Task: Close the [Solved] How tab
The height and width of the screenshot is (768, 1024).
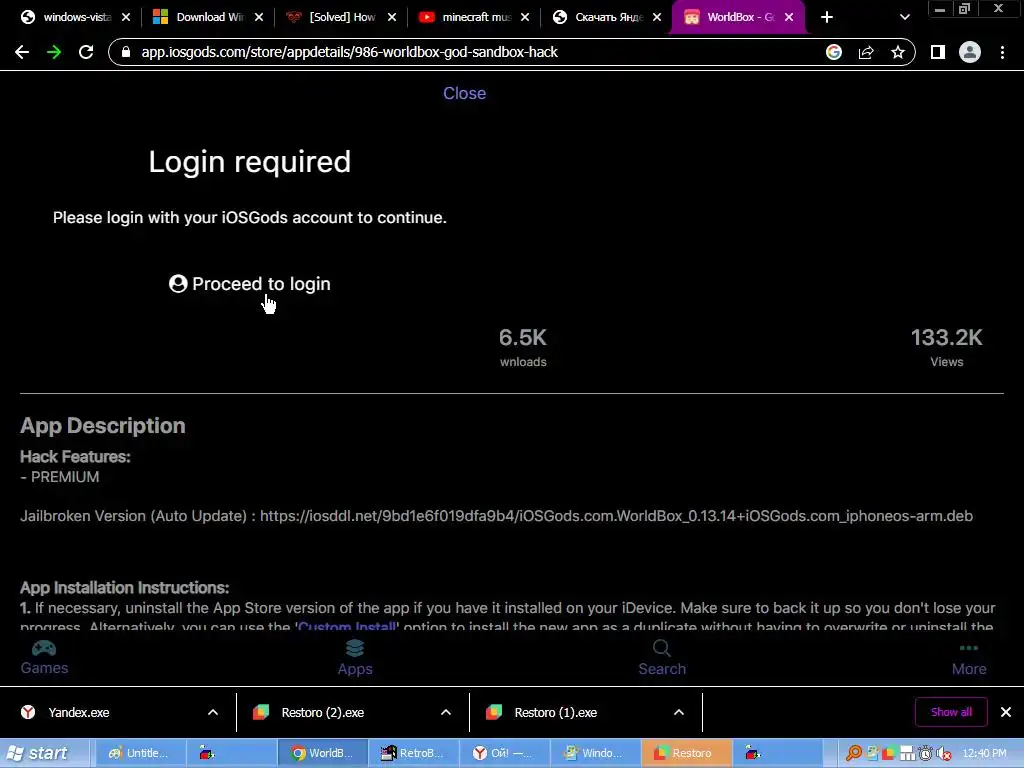Action: (392, 18)
